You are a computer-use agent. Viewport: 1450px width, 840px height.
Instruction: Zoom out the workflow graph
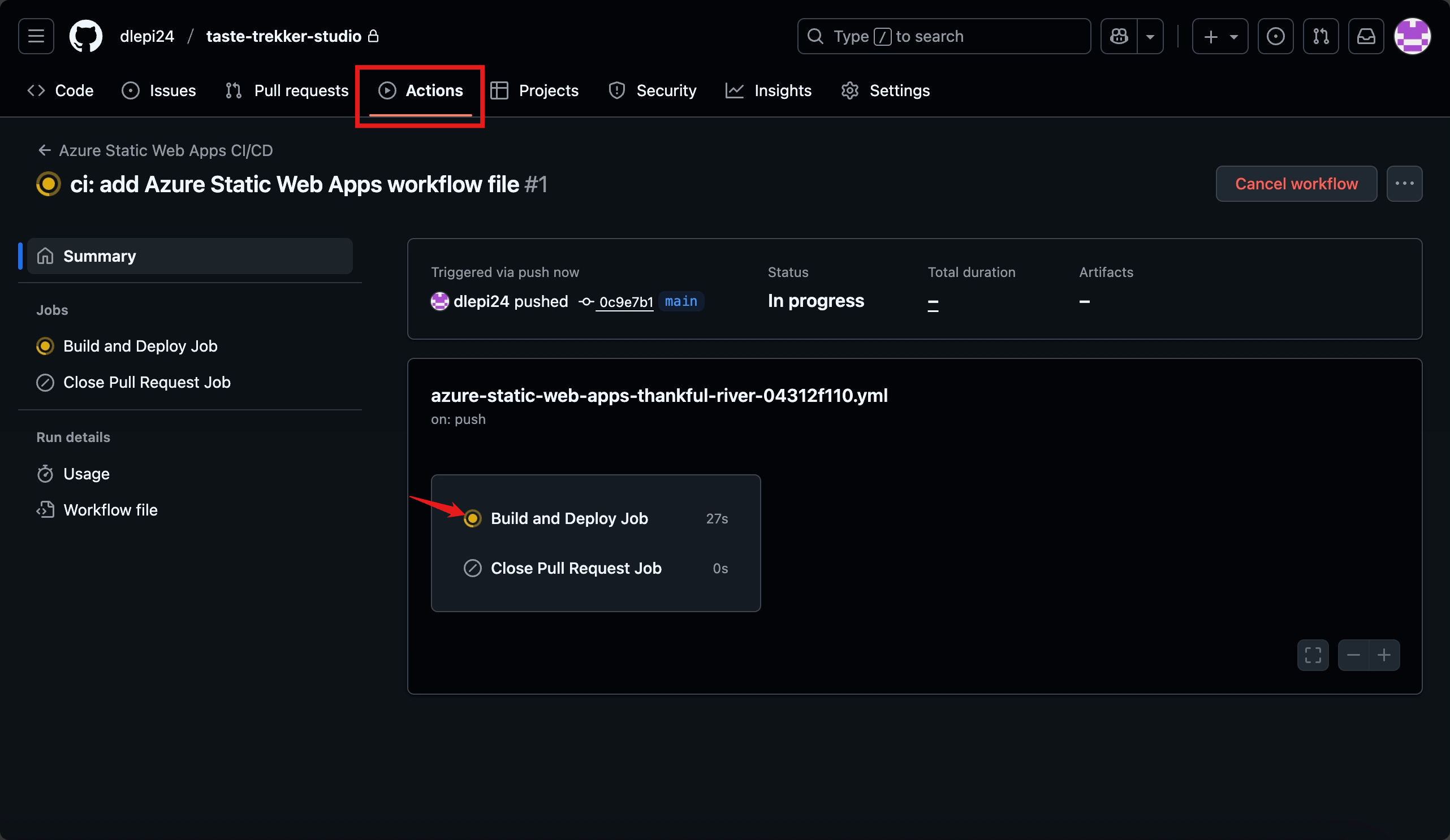coord(1353,655)
